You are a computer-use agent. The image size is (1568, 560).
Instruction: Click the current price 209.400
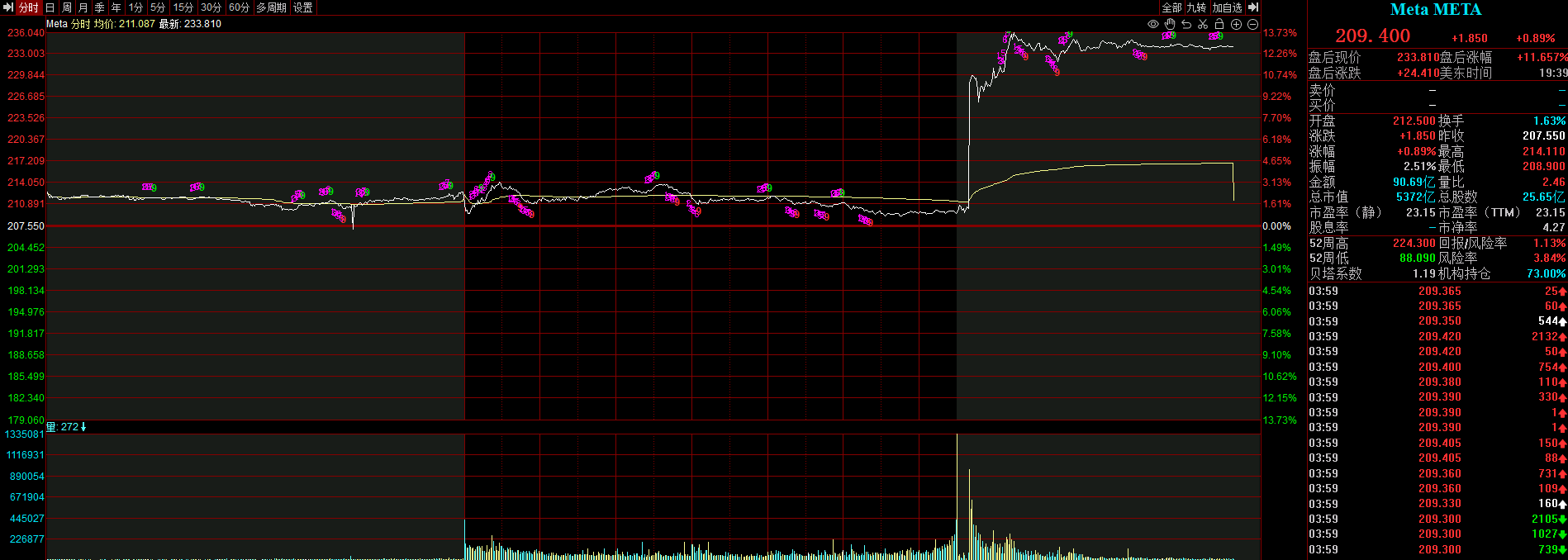click(x=1373, y=36)
